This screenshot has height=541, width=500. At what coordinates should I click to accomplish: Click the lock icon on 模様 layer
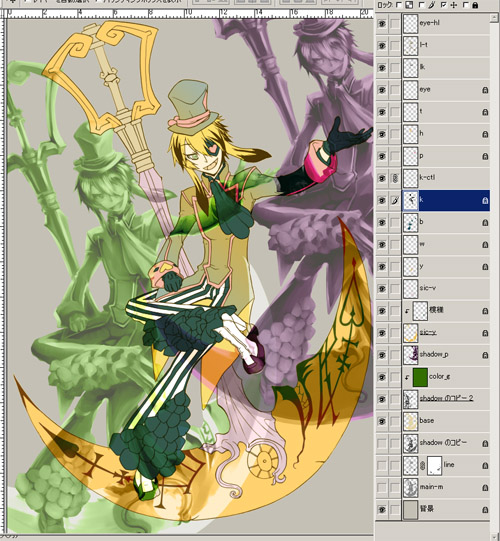click(x=485, y=311)
